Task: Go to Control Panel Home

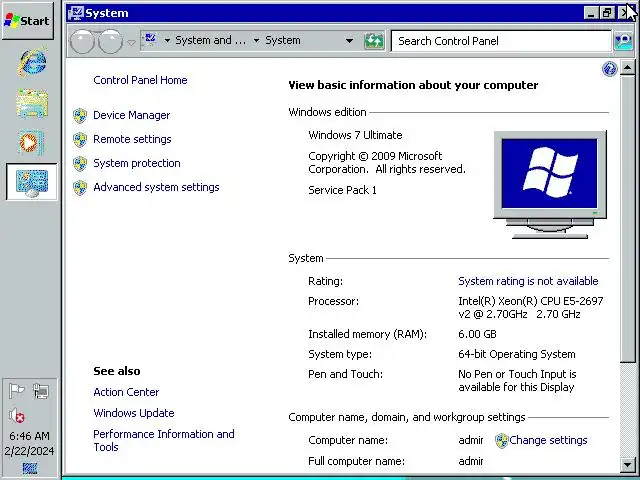Action: tap(140, 80)
